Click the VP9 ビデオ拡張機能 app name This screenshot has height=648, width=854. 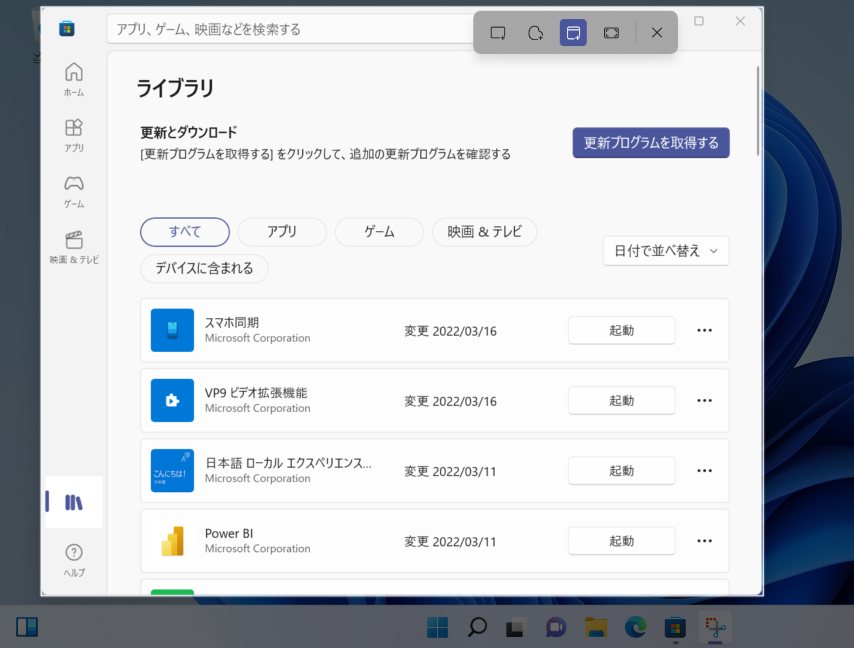click(x=256, y=393)
